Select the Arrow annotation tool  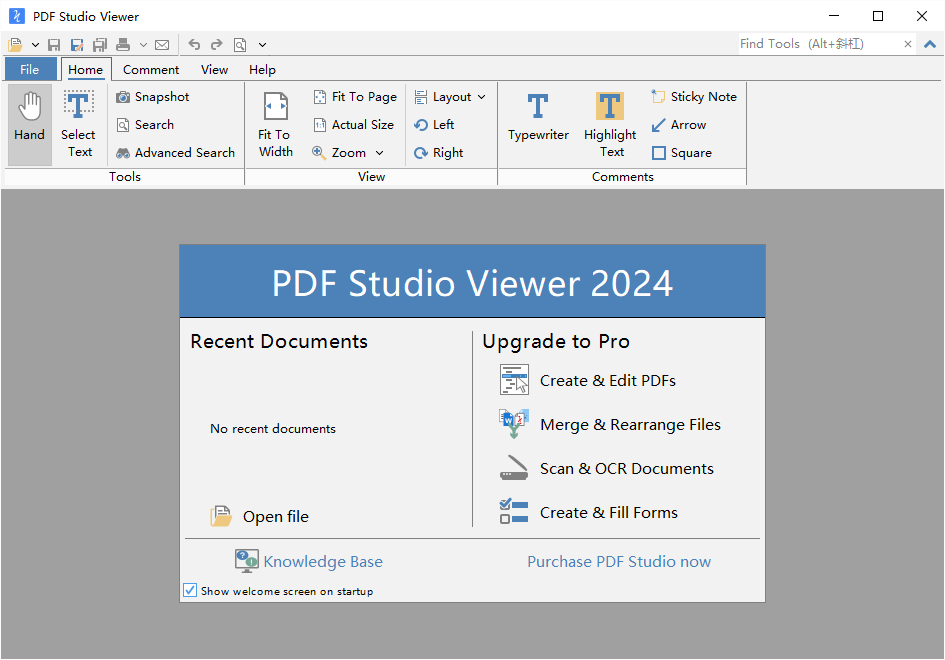pos(679,125)
